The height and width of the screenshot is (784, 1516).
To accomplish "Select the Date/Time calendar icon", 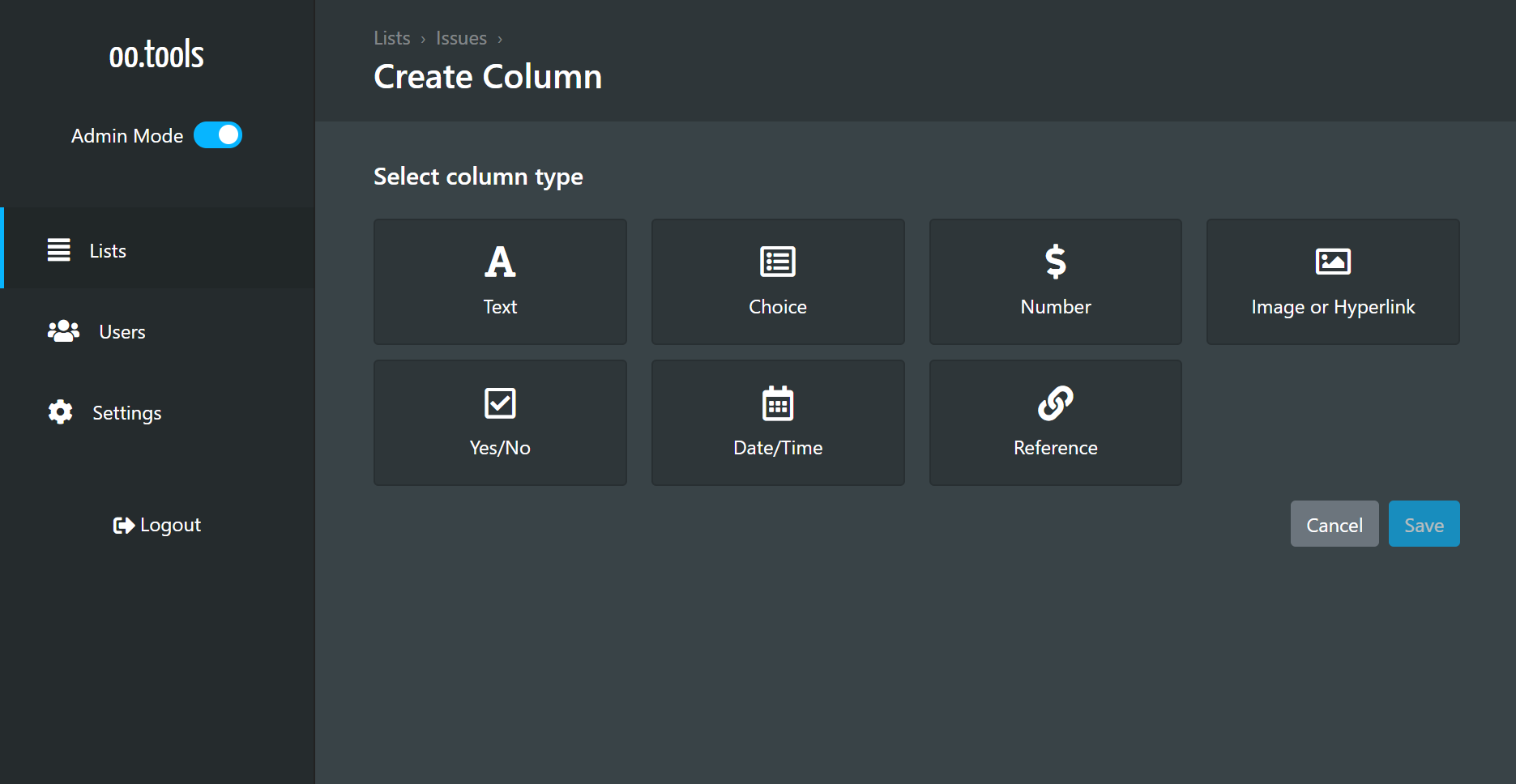I will click(777, 403).
